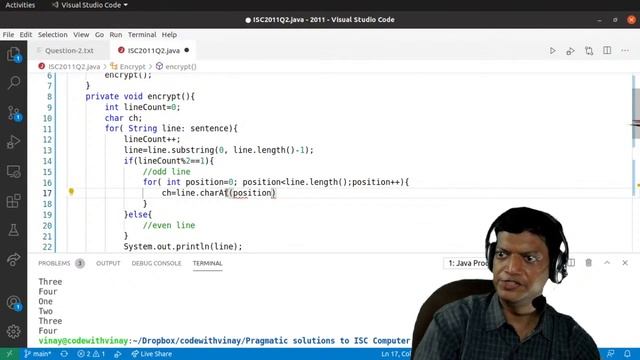
Task: Click the main branch in status bar
Action: click(37, 354)
